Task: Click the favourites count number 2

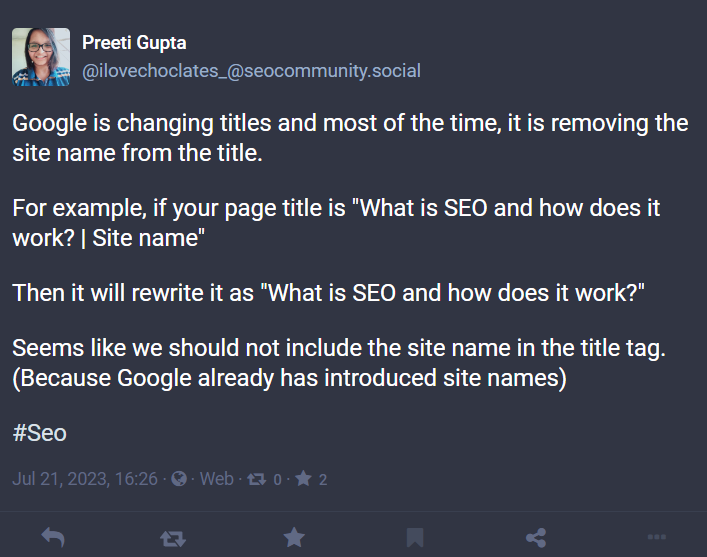Action: pos(323,480)
